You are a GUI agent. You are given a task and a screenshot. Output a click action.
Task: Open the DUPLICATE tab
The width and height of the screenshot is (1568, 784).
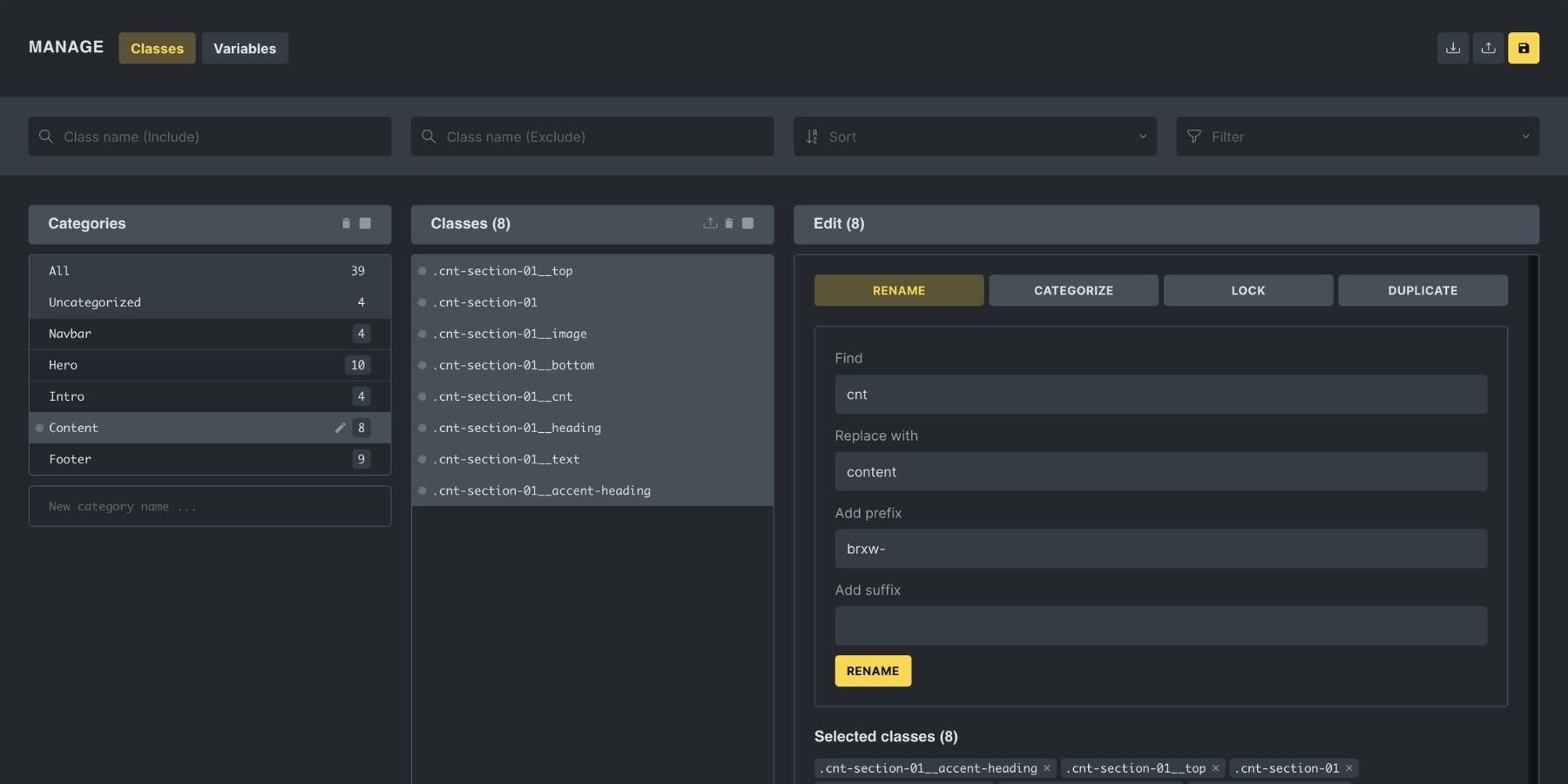pos(1423,290)
